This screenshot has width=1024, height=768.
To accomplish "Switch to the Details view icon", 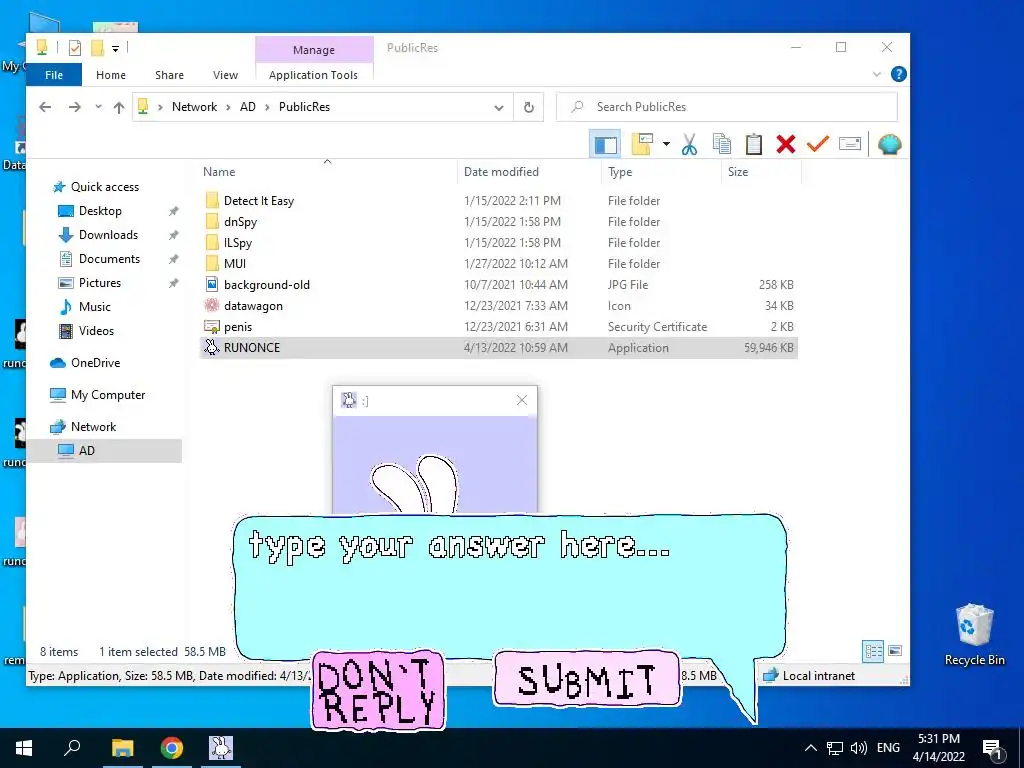I will click(x=873, y=651).
